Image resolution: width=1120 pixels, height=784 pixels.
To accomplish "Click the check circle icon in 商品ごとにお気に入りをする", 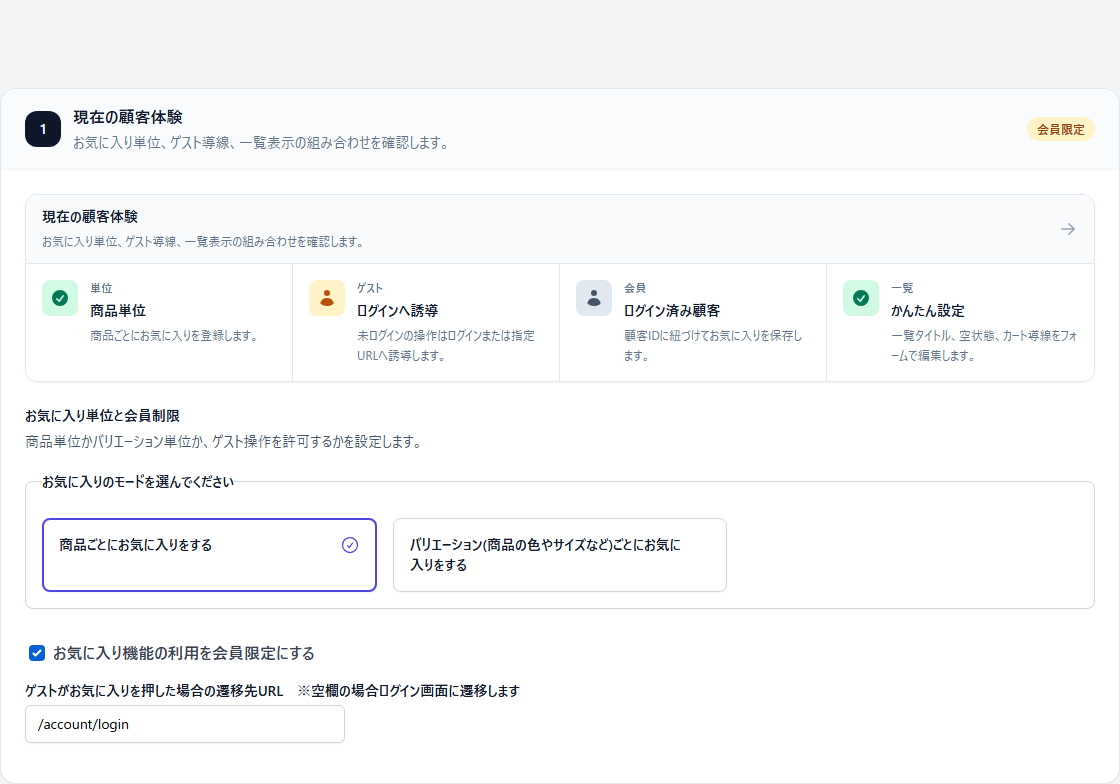I will pyautogui.click(x=350, y=546).
